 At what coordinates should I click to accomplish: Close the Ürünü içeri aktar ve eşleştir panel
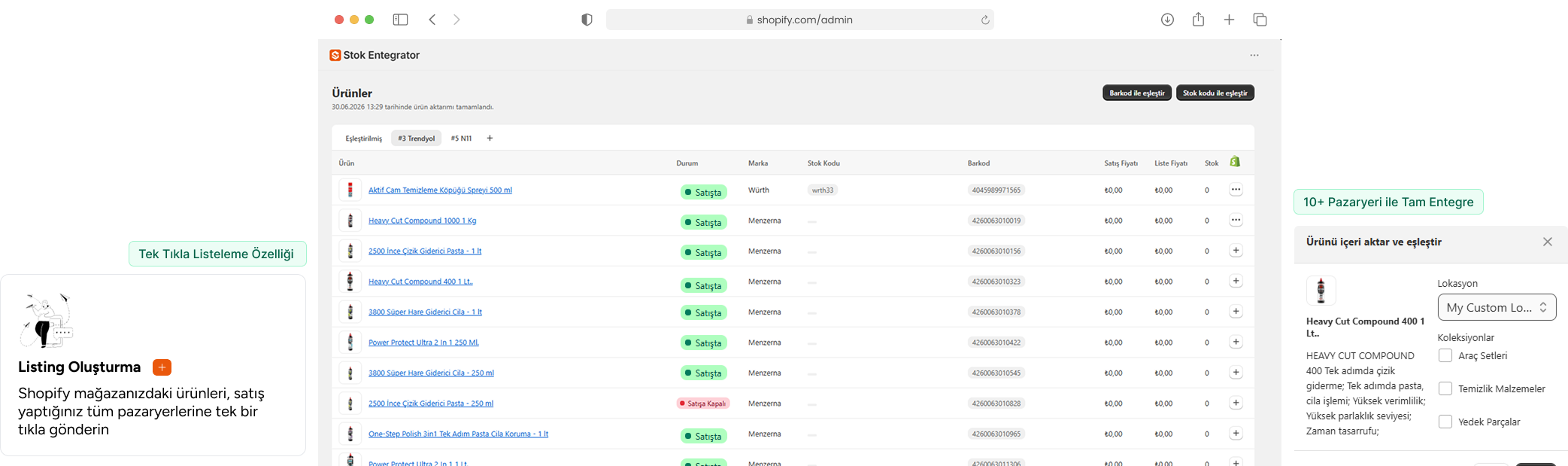click(1548, 242)
